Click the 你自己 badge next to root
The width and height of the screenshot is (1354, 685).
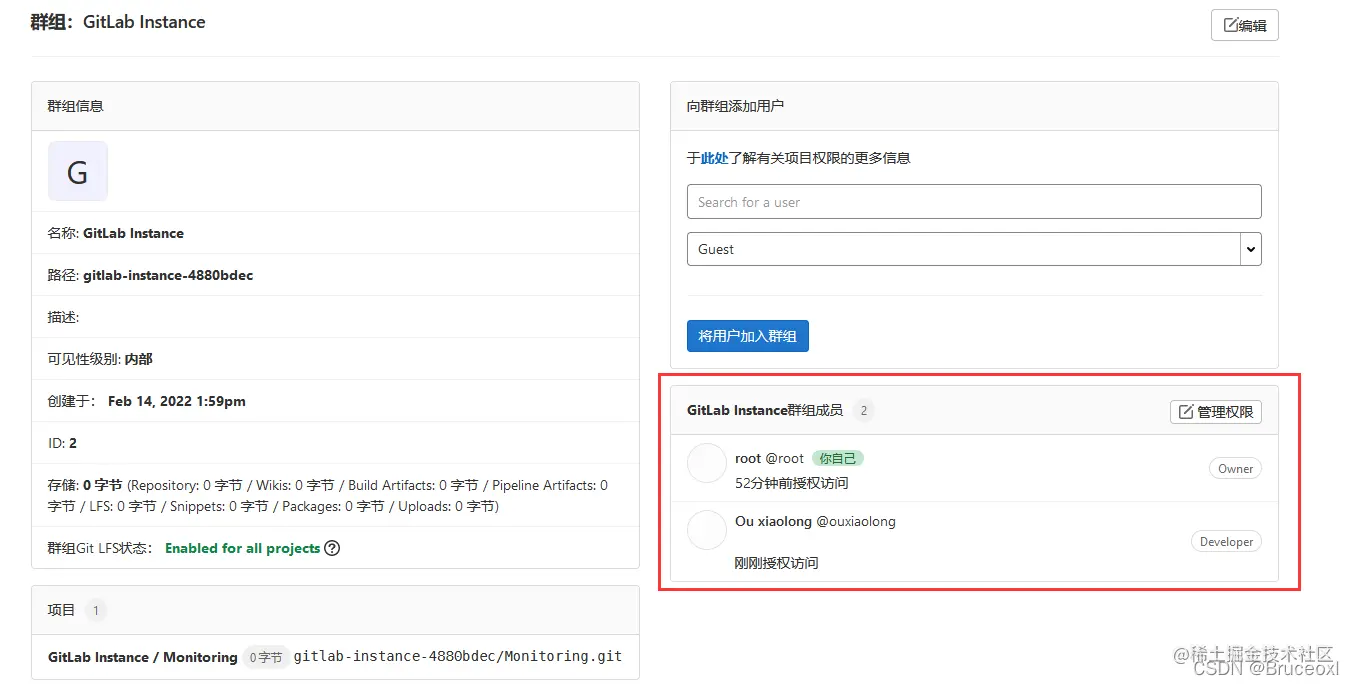[837, 458]
